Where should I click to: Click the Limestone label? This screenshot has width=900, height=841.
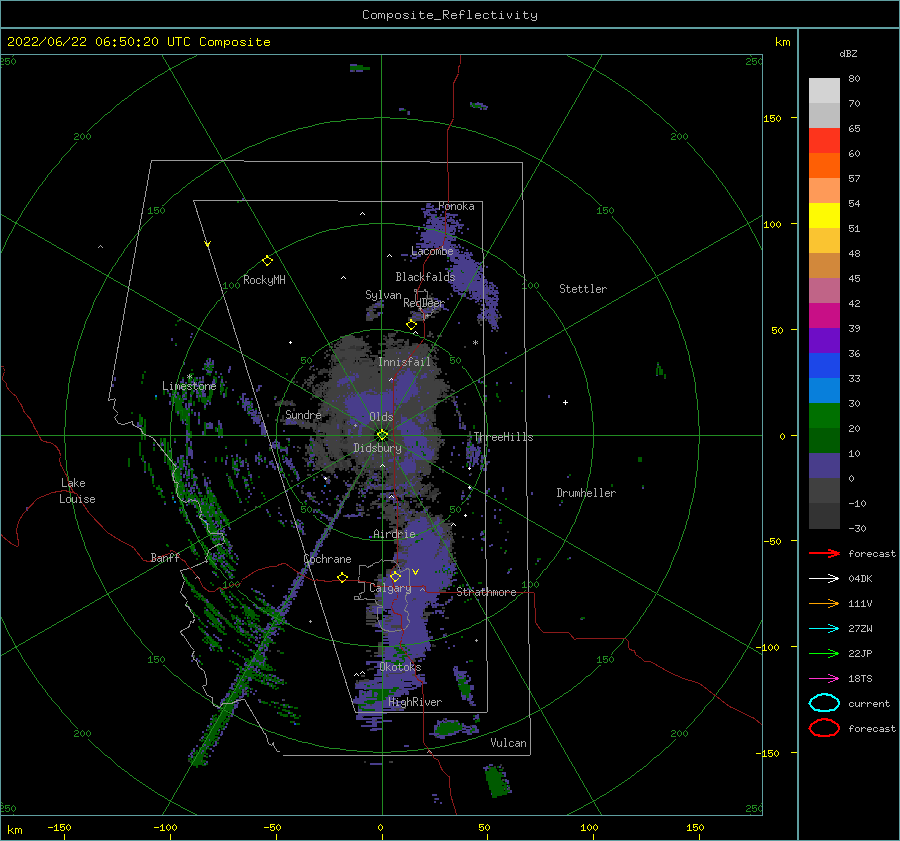click(189, 386)
